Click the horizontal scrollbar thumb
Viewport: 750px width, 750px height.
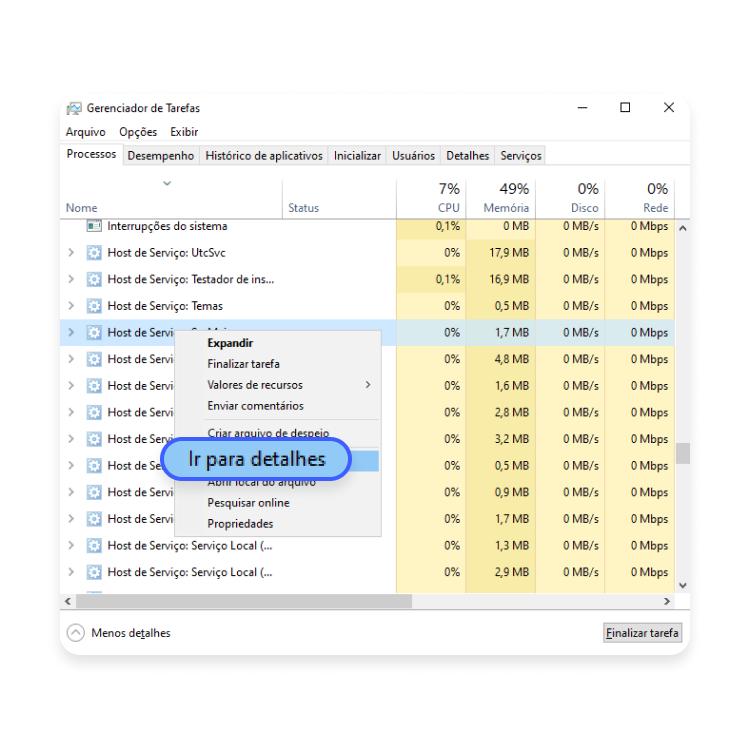244,601
